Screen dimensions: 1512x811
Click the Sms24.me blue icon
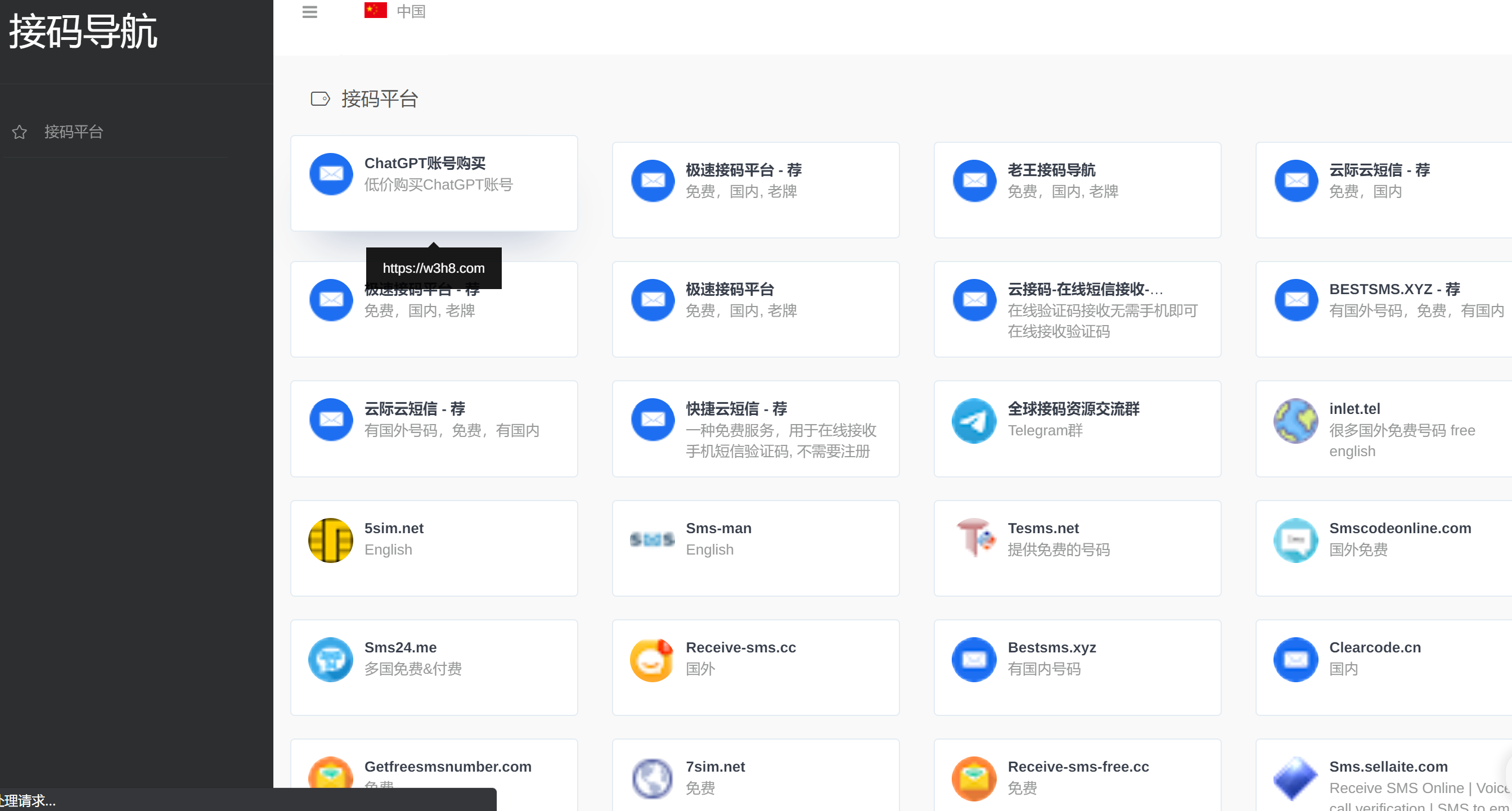tap(331, 660)
